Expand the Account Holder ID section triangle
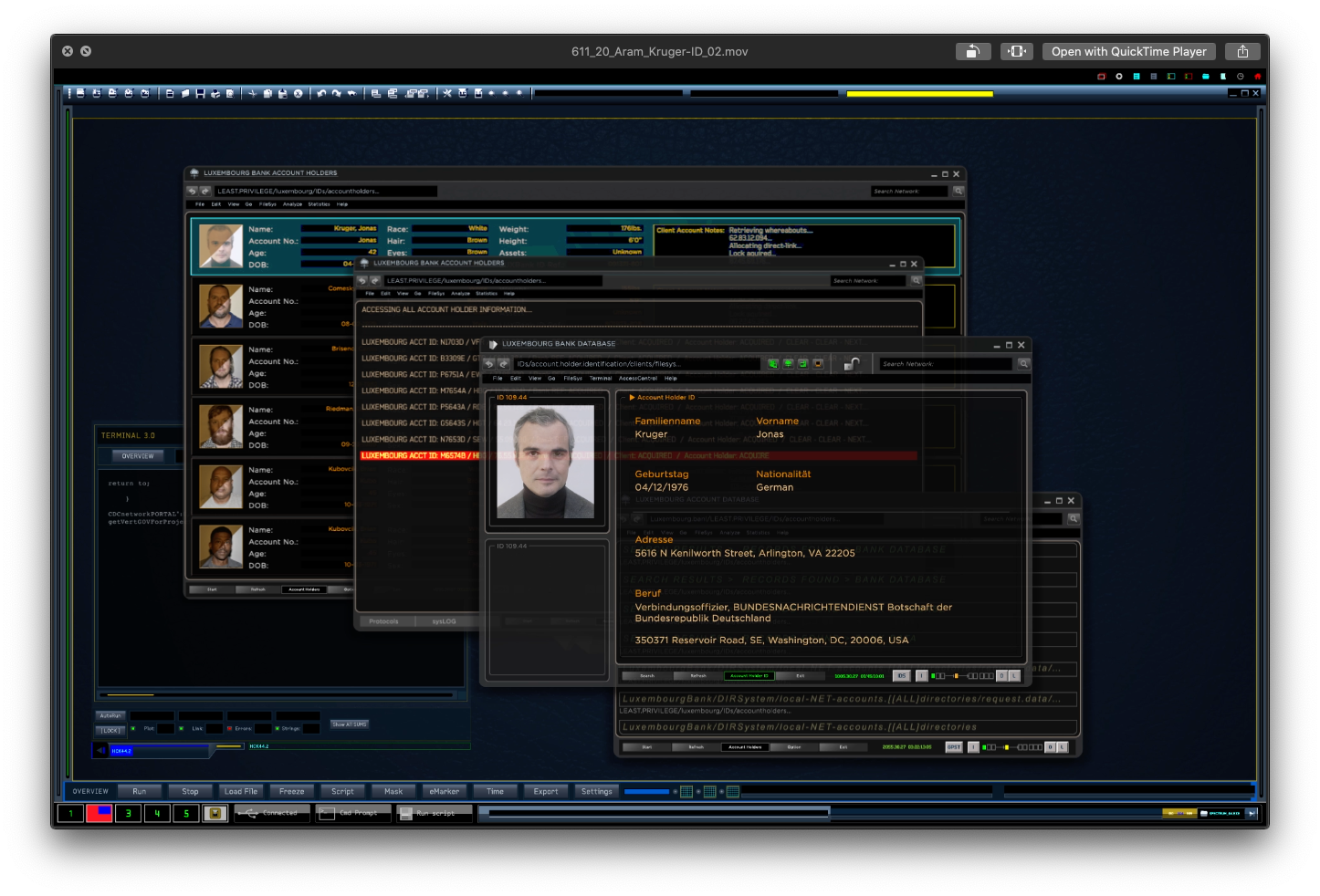The height and width of the screenshot is (896, 1320). tap(632, 397)
